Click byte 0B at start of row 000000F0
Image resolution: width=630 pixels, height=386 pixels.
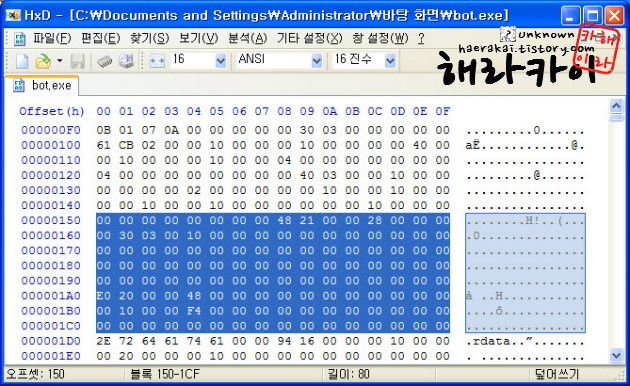pyautogui.click(x=104, y=130)
